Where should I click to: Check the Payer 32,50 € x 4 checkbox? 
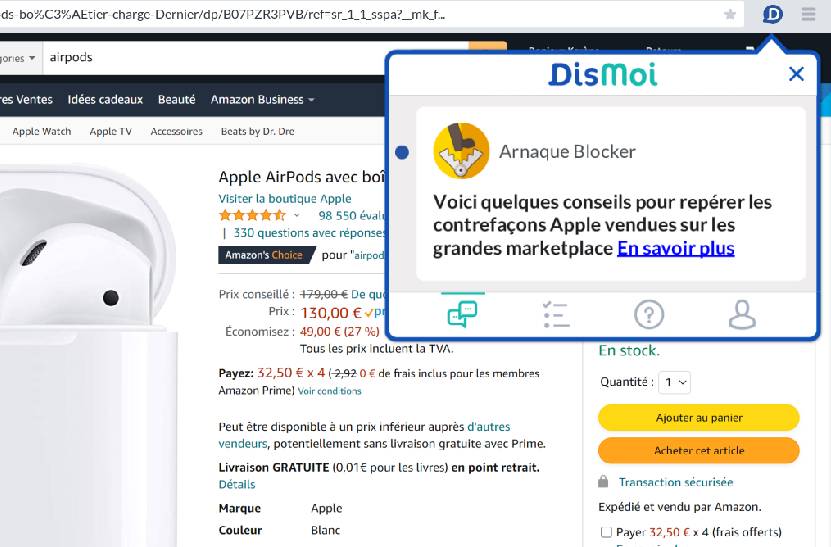click(606, 532)
